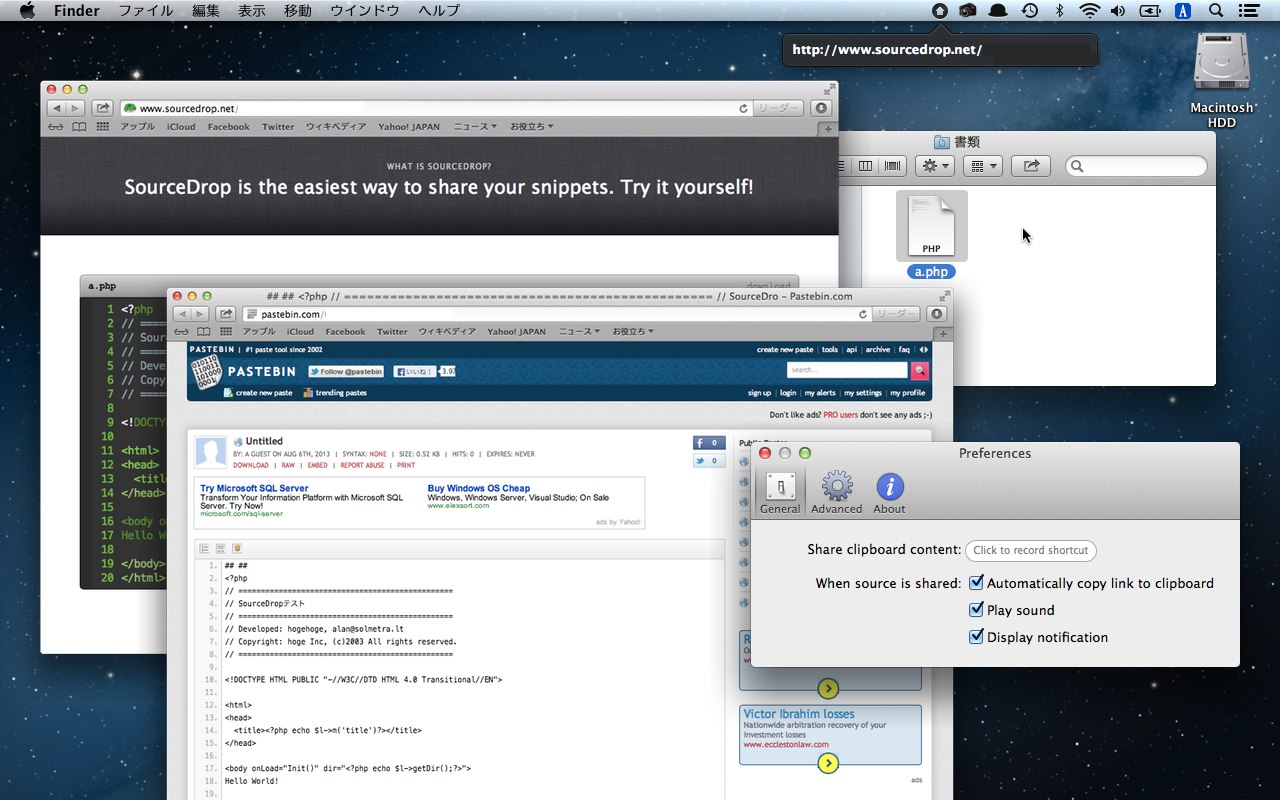Open the Finder arrange-by dropdown
Screen dimensions: 1280x800
coord(983,166)
